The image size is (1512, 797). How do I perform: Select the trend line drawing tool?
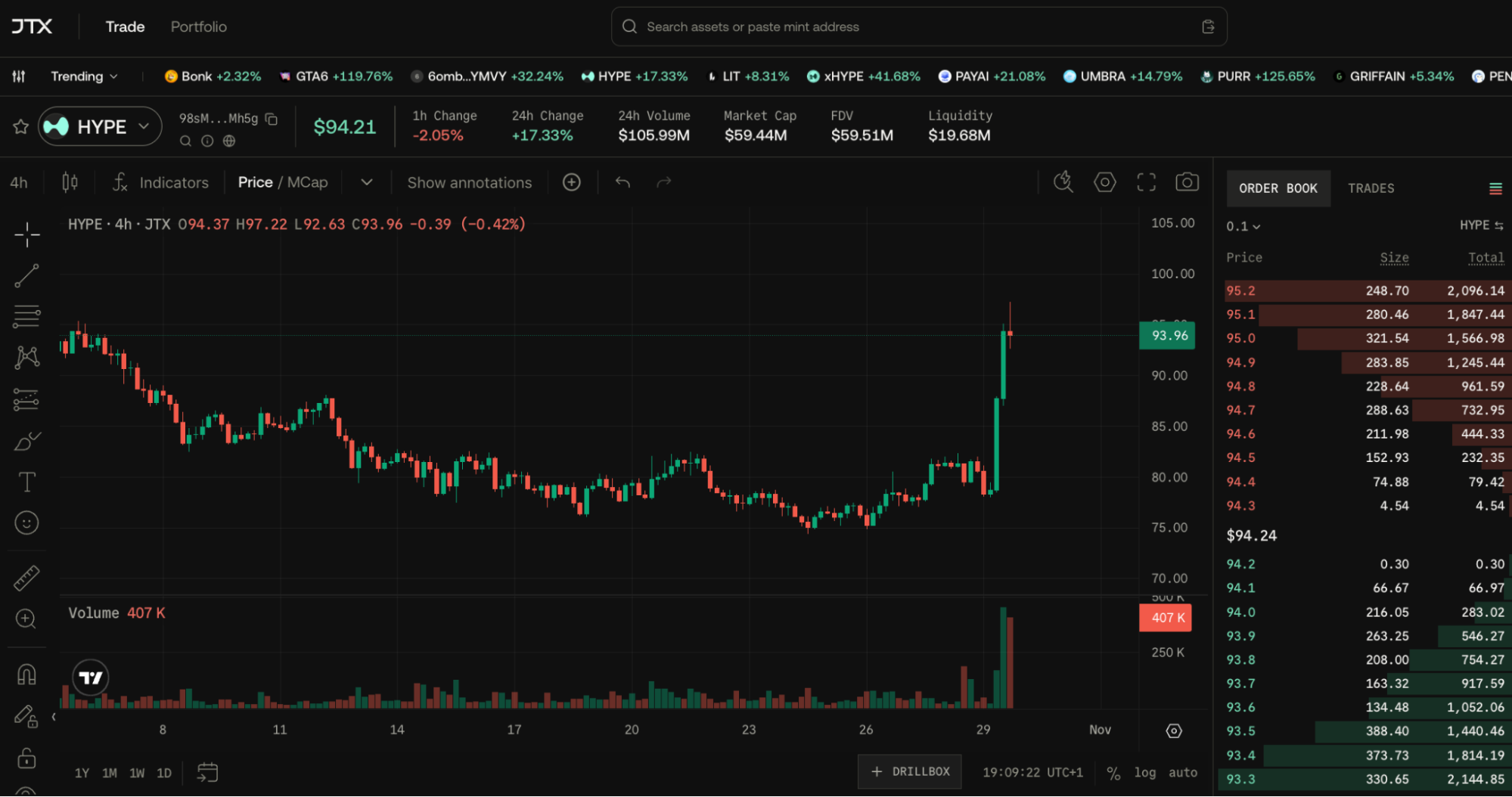[26, 276]
